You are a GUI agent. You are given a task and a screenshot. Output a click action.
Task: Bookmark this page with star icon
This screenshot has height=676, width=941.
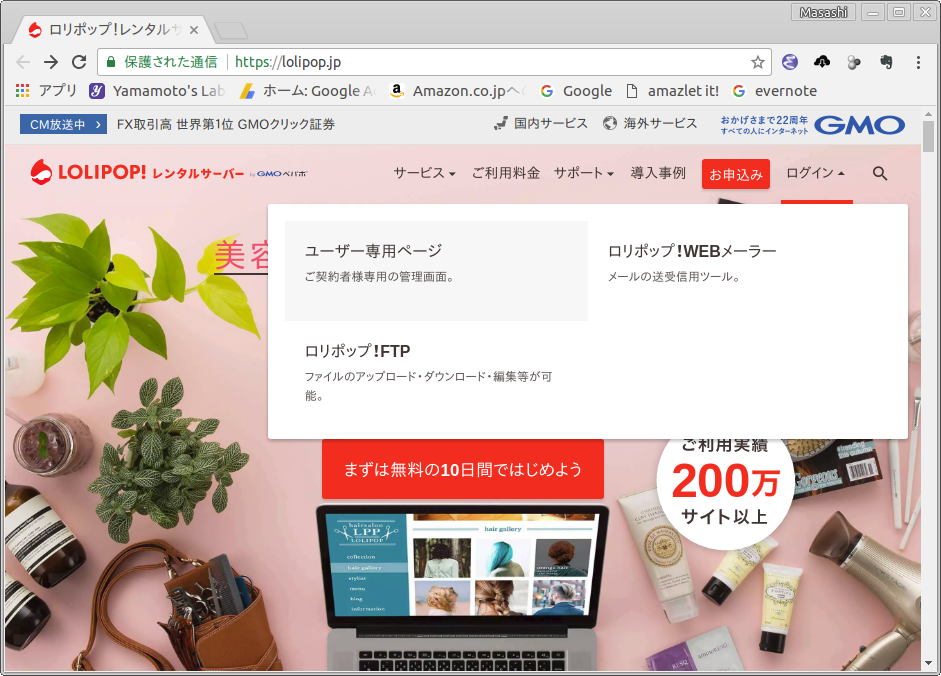pos(758,62)
